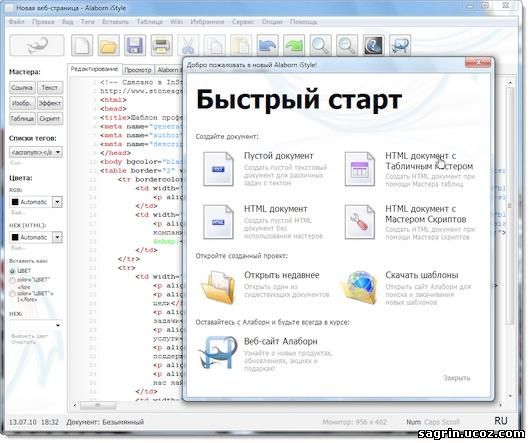Redo with the green arrow icon

point(294,45)
